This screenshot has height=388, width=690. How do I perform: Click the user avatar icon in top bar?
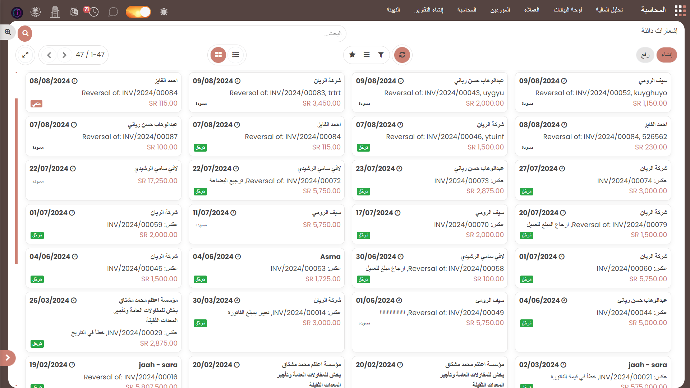[17, 12]
